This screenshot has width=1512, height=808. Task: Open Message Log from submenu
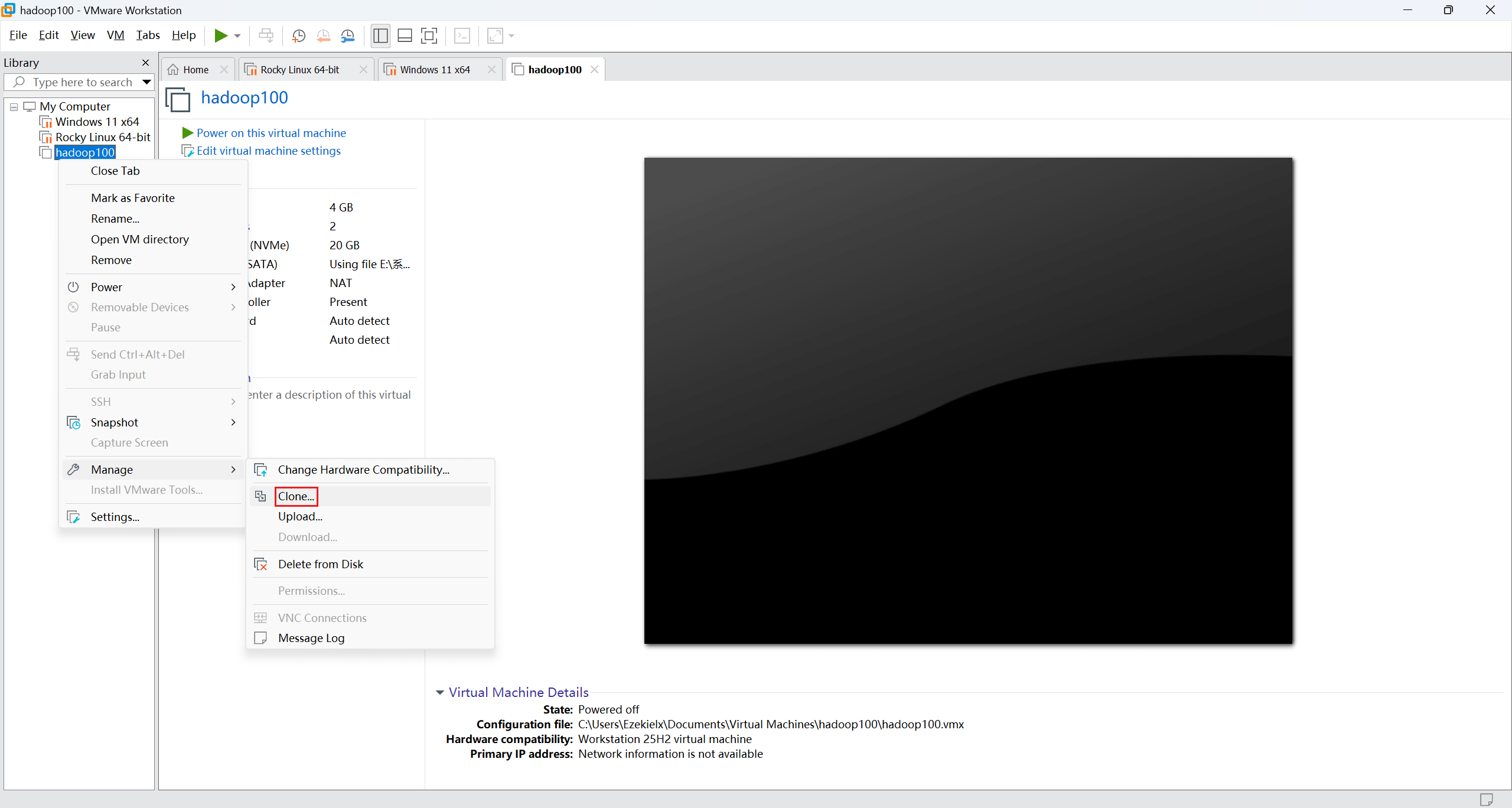(x=371, y=638)
